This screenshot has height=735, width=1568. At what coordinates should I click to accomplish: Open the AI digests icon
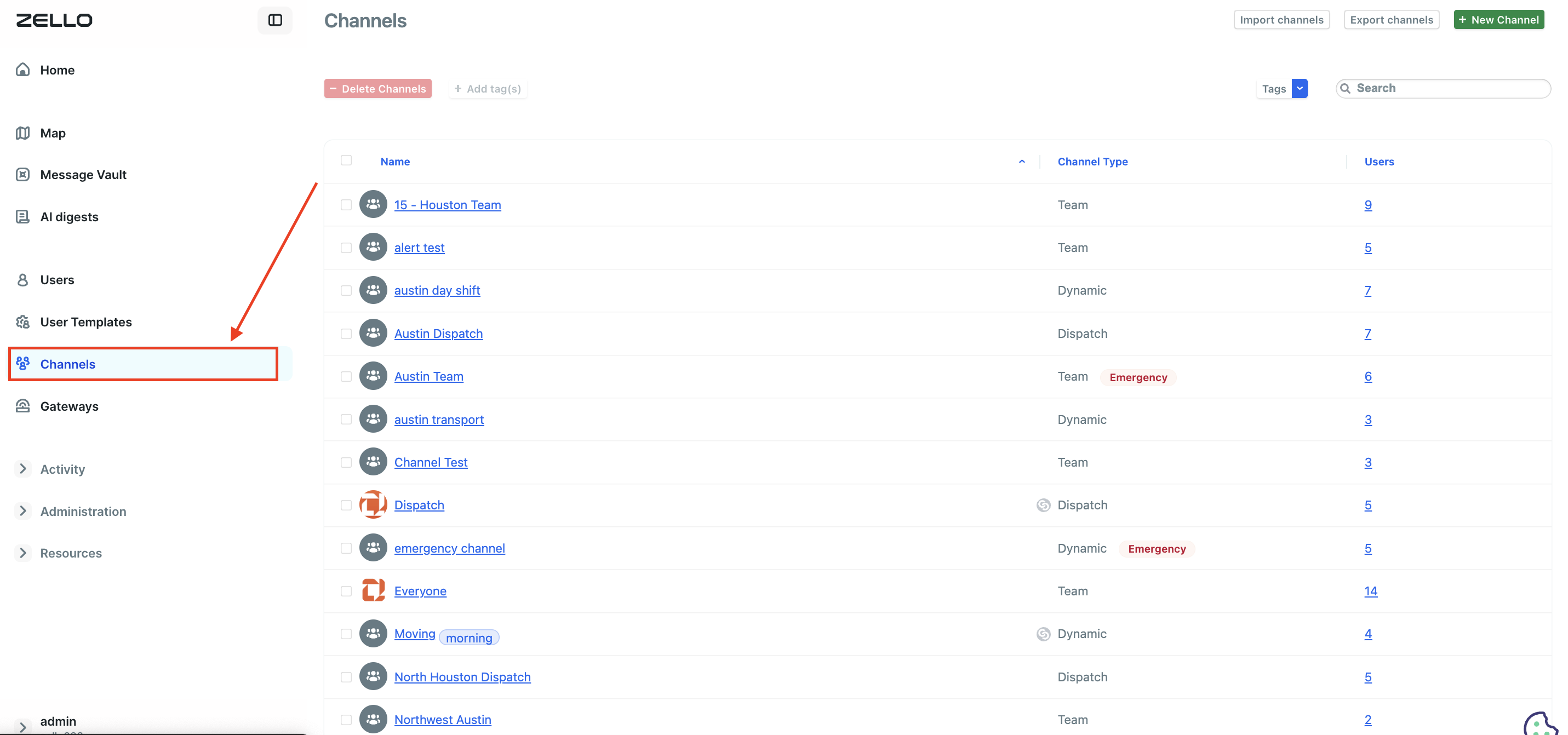[22, 216]
